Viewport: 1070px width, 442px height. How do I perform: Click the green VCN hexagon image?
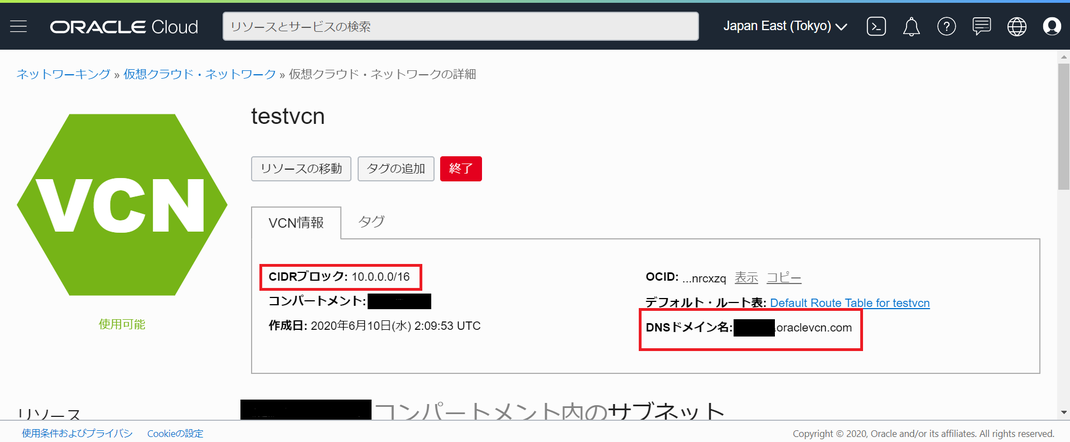[122, 205]
